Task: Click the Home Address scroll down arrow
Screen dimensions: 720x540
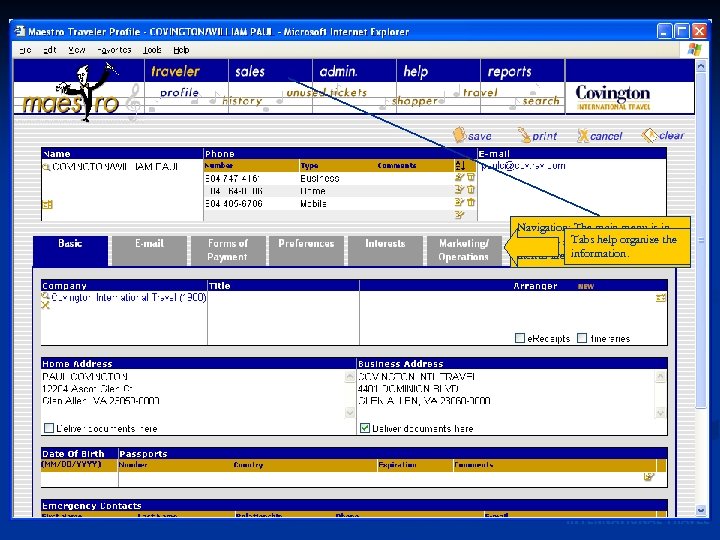Action: pyautogui.click(x=349, y=413)
